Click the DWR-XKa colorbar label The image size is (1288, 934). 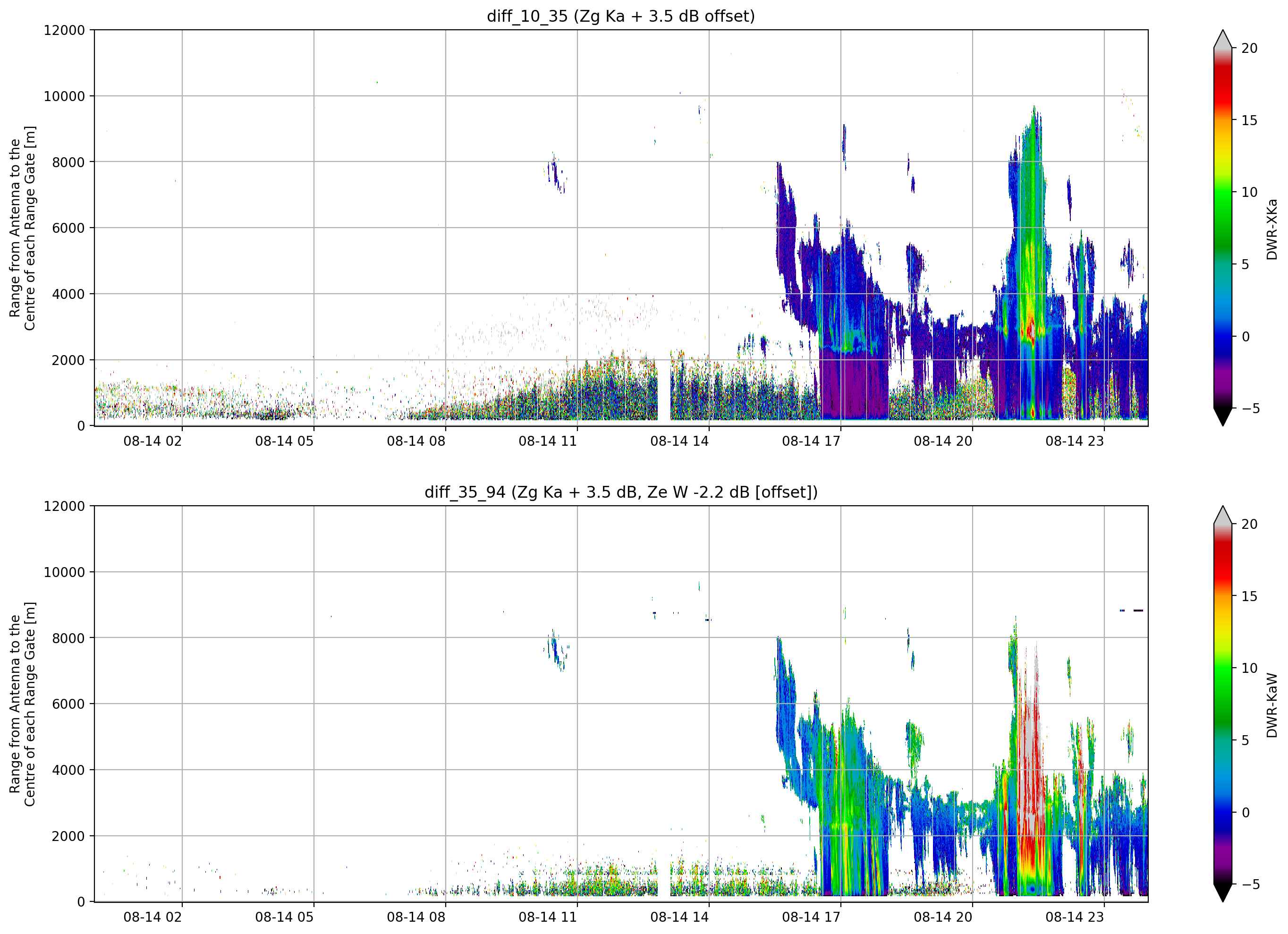coord(1271,229)
